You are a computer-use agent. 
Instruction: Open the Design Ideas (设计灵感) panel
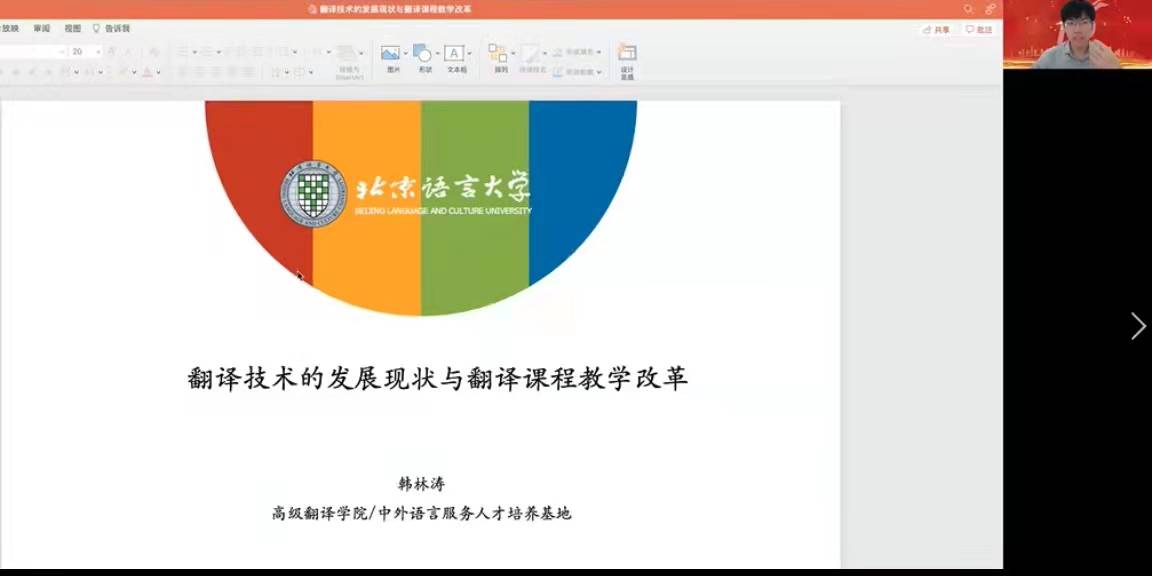click(x=627, y=56)
